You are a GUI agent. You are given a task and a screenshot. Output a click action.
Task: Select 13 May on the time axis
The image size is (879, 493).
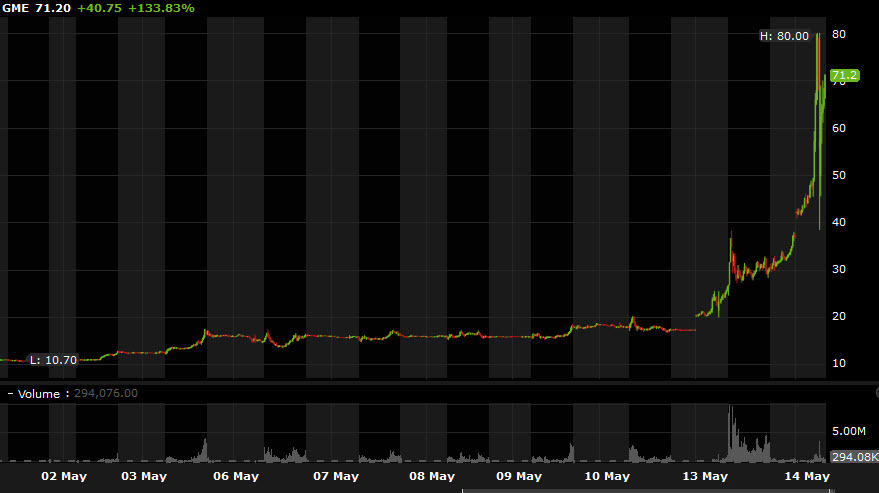pyautogui.click(x=704, y=476)
